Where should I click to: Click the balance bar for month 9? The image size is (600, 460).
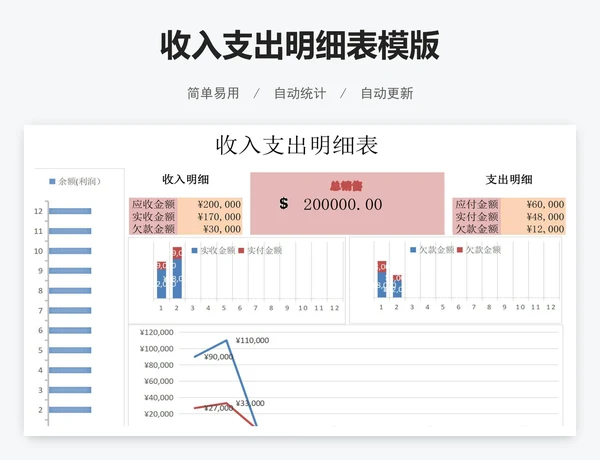click(x=70, y=271)
